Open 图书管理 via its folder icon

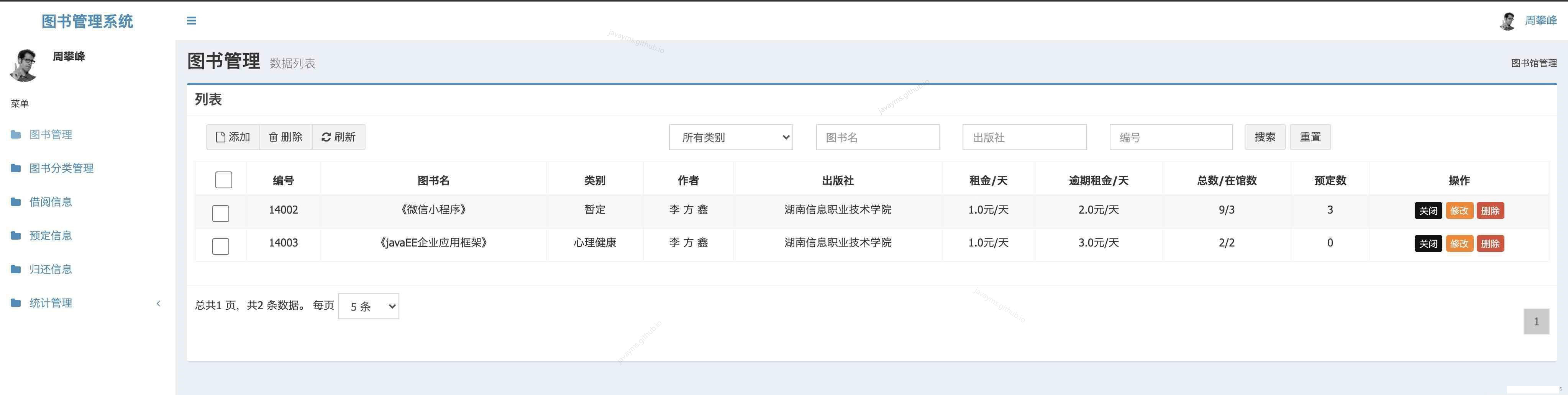[15, 134]
